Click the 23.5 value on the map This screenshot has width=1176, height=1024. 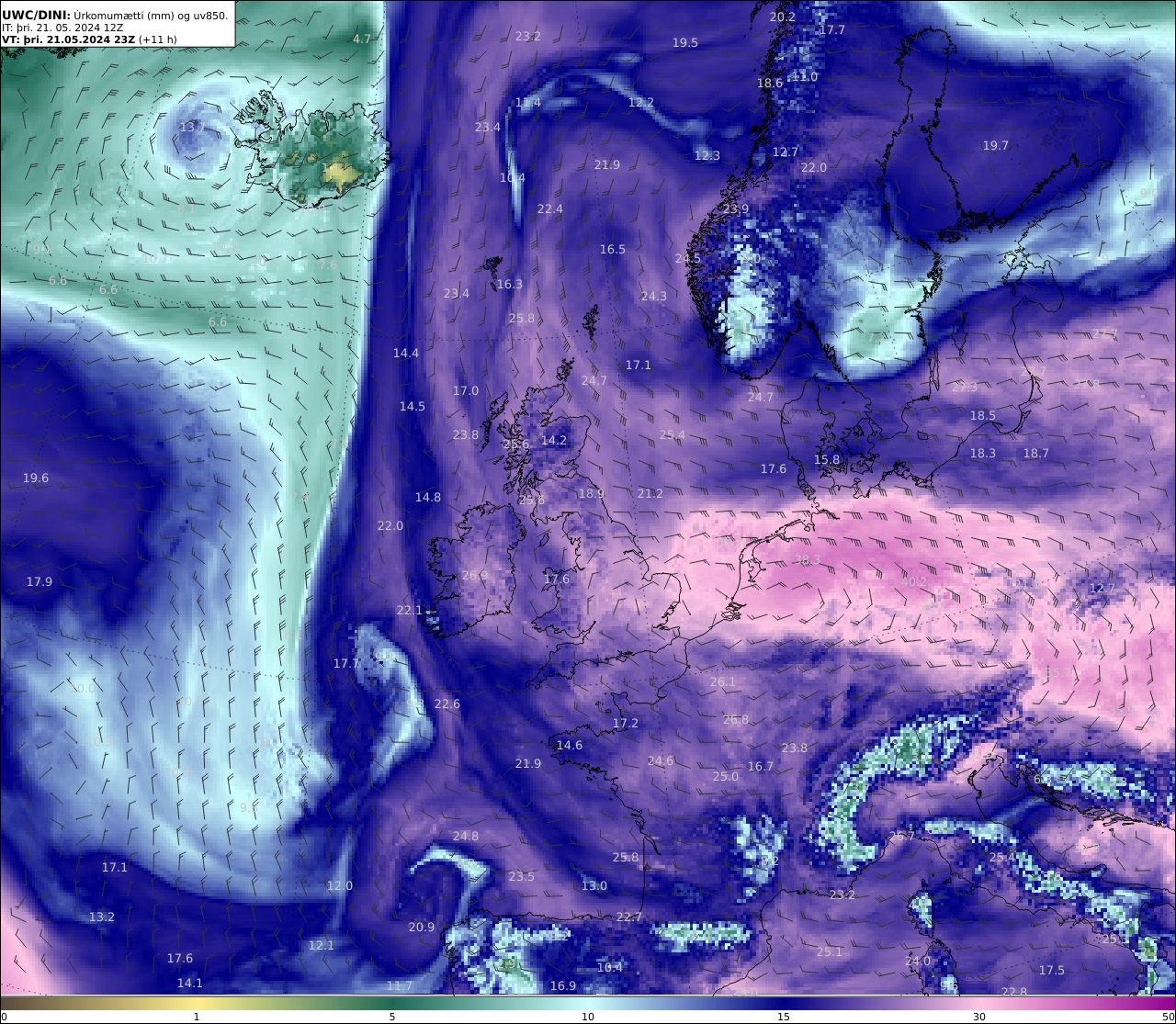(522, 876)
